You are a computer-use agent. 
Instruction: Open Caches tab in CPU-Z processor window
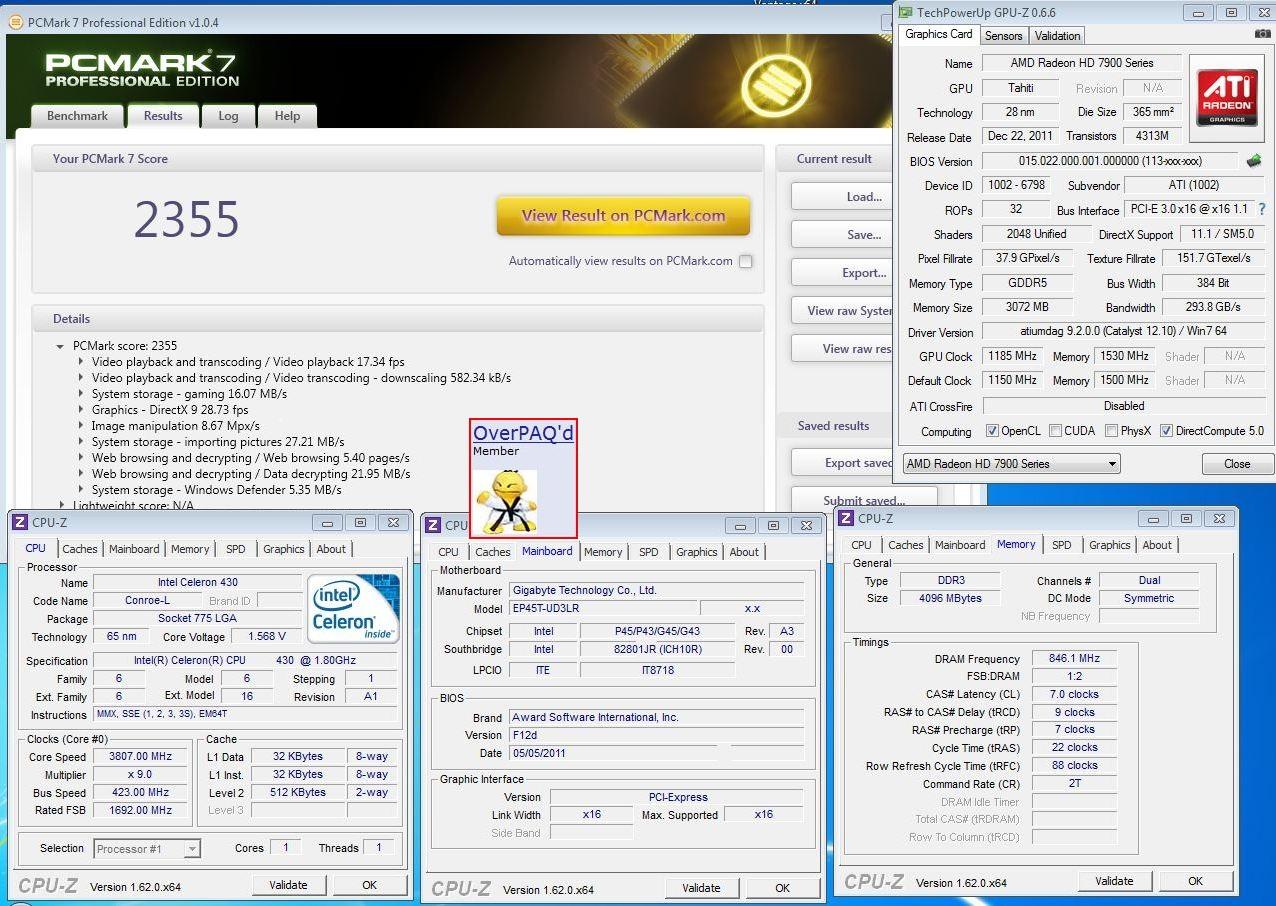point(80,549)
